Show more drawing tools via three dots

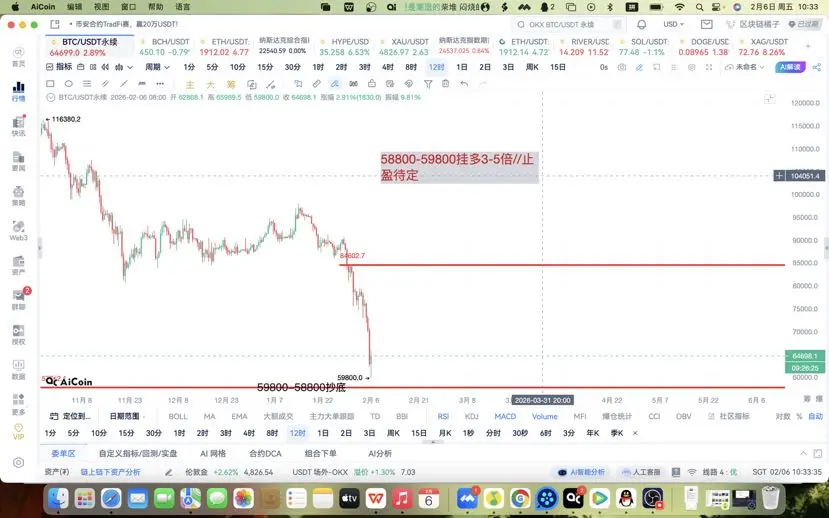pos(160,84)
